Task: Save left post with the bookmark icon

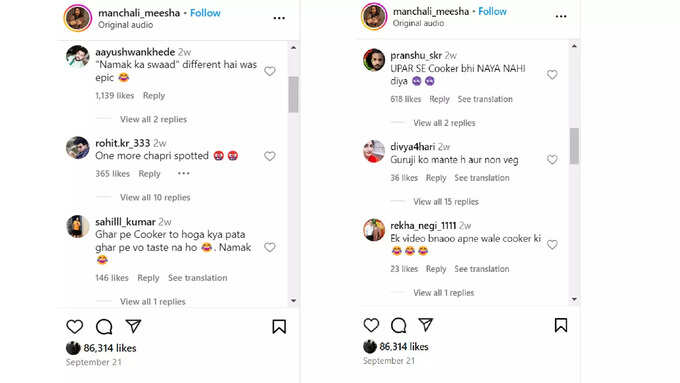Action: click(x=279, y=327)
